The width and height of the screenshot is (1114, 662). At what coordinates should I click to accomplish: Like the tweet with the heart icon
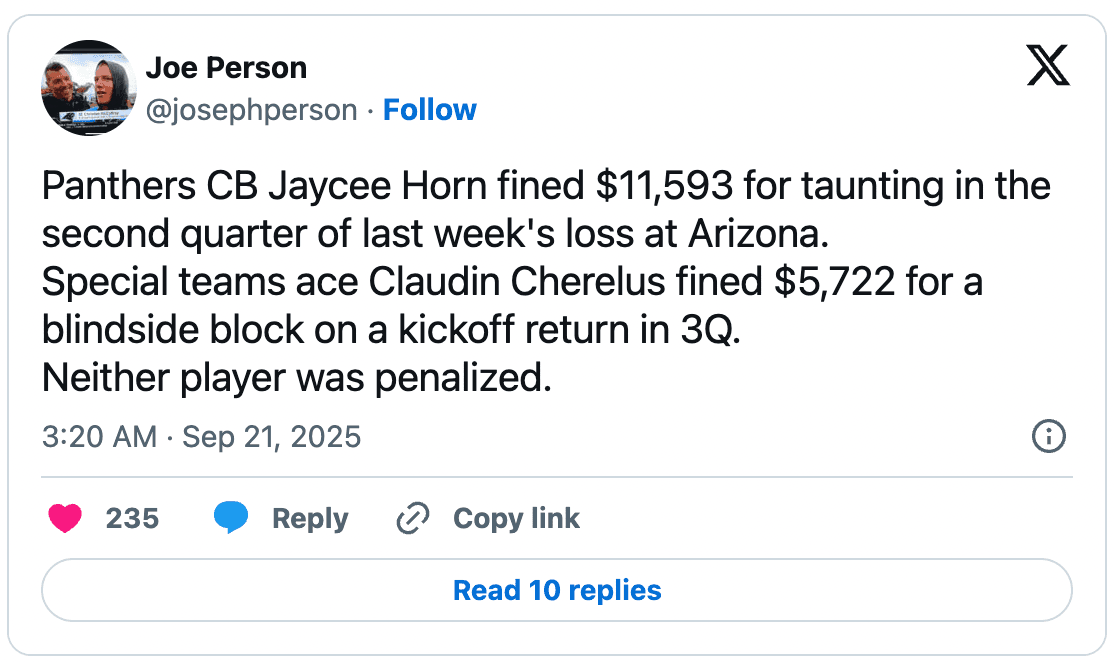click(x=65, y=518)
